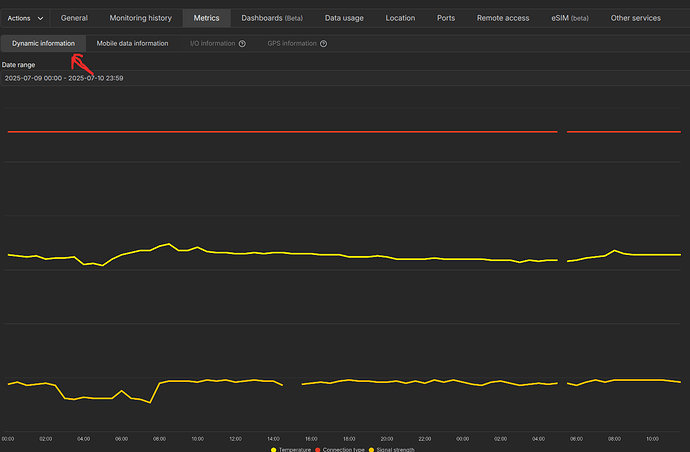Toggle Connection type legend entry
Image resolution: width=690 pixels, height=452 pixels.
pyautogui.click(x=342, y=449)
